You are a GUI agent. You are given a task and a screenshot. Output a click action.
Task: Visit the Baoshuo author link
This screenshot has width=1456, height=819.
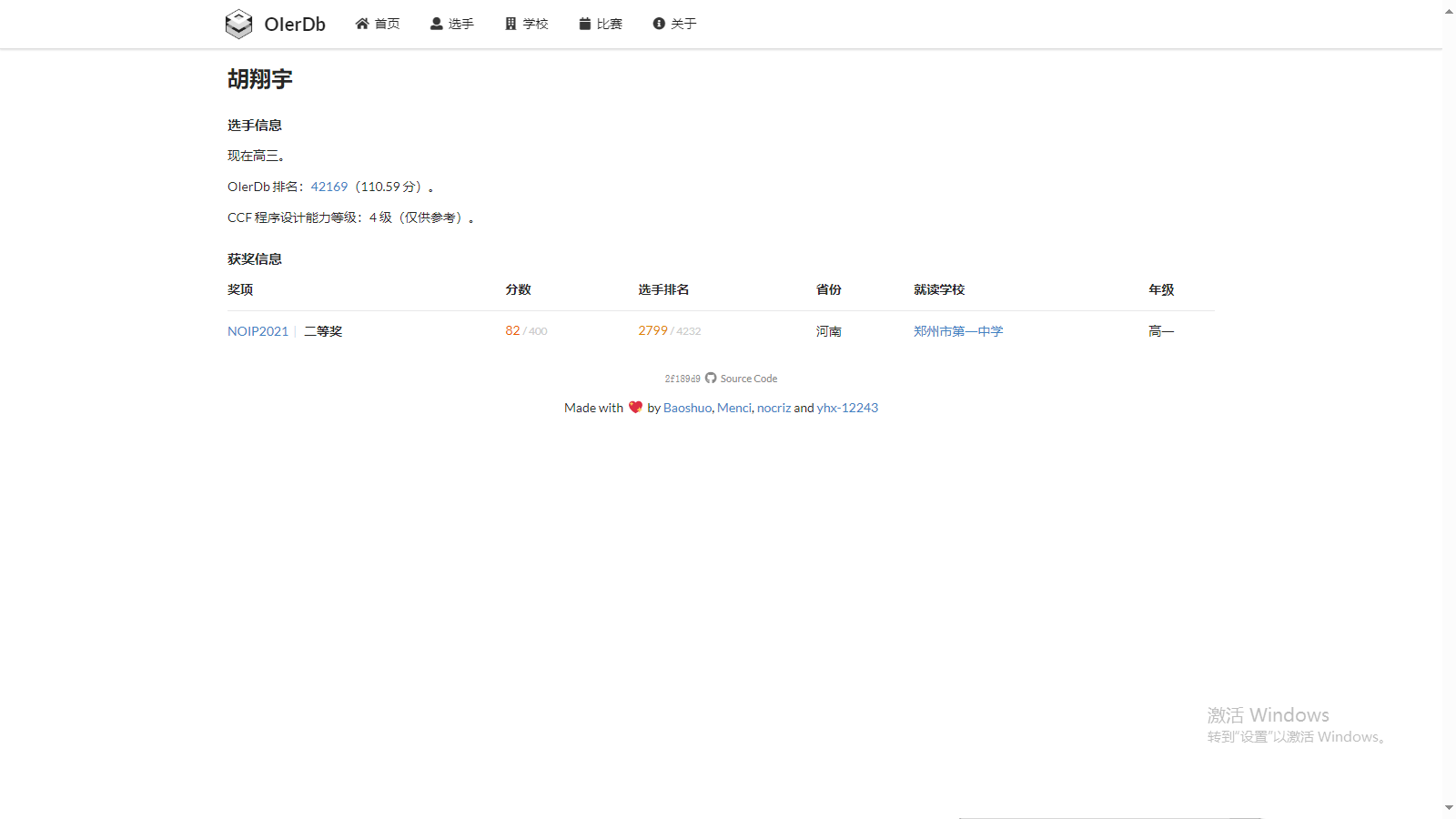687,408
